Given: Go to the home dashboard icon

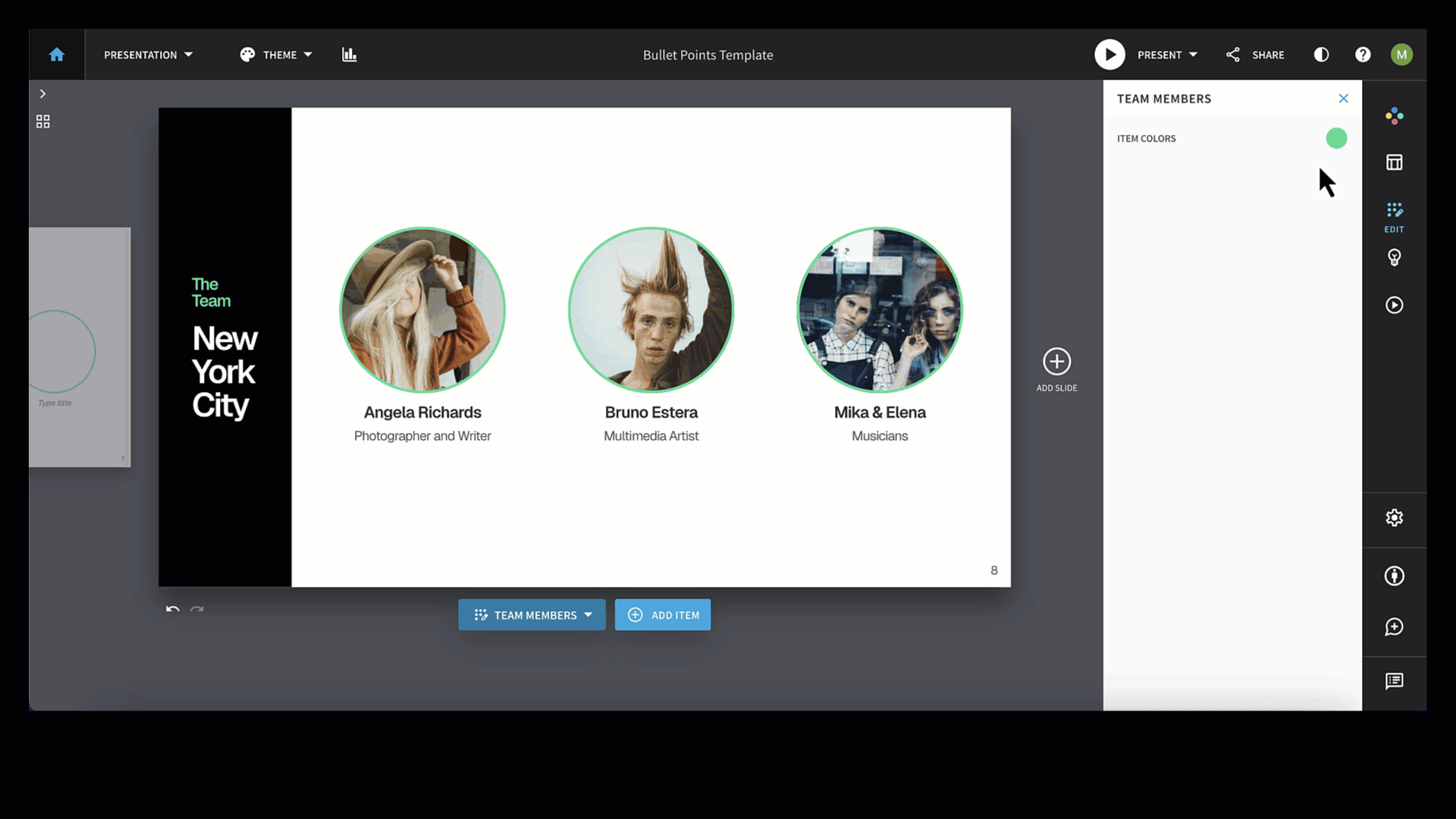Looking at the screenshot, I should pos(57,55).
